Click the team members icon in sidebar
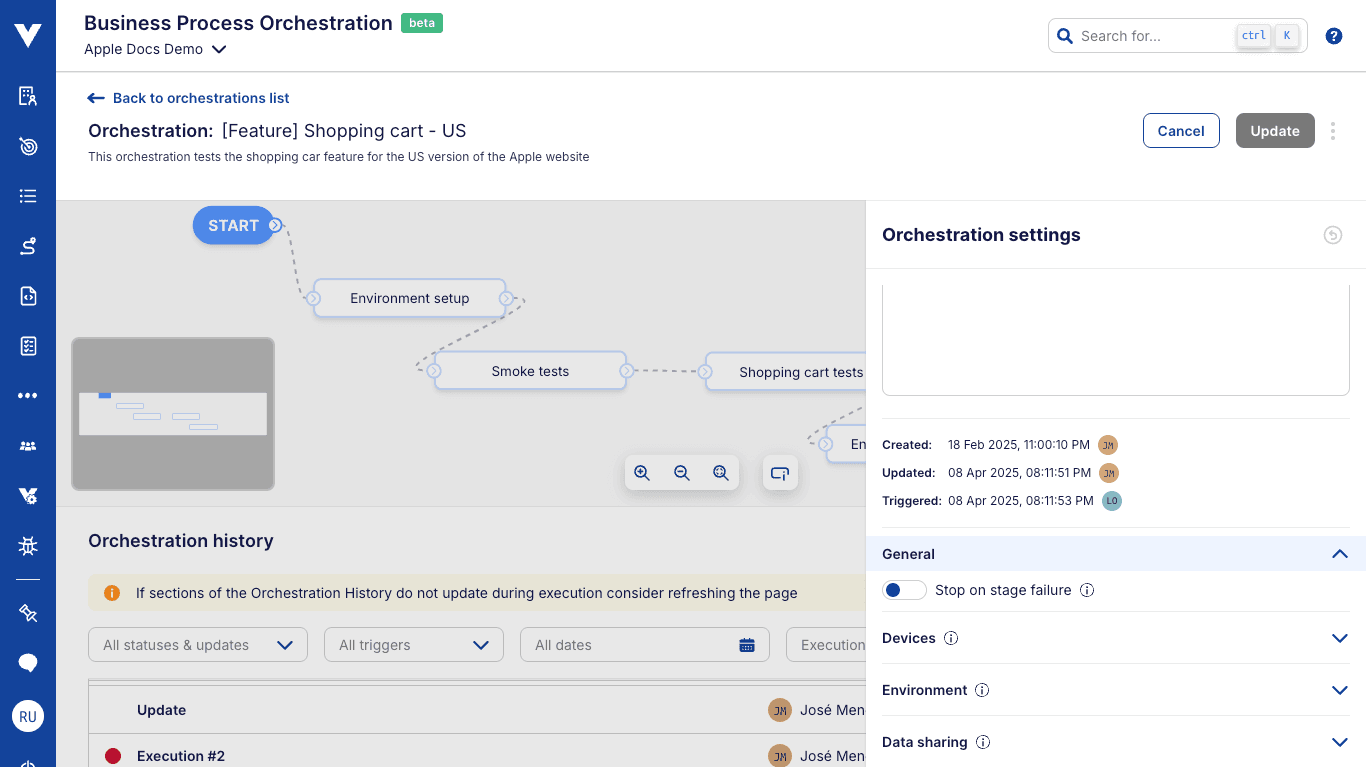 (28, 445)
